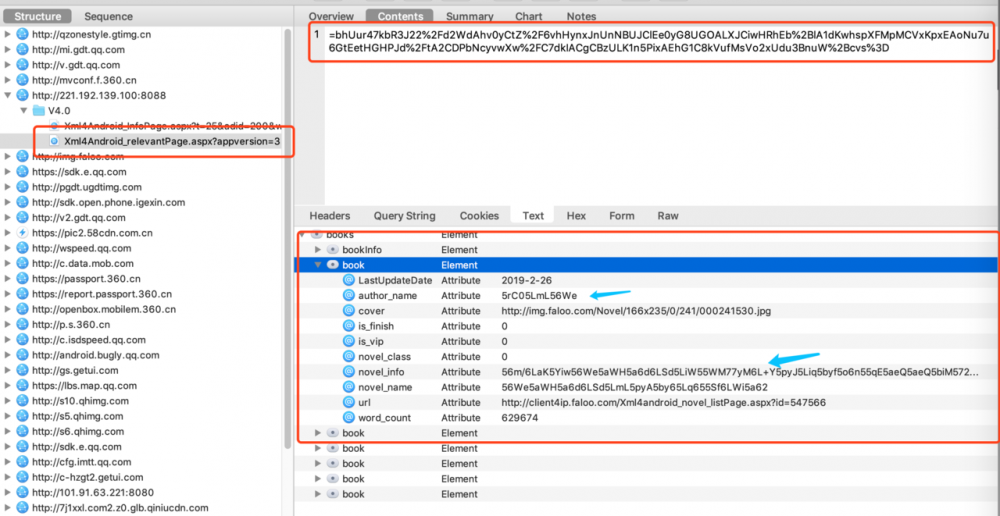1000x516 pixels.
Task: Show the Raw tab
Action: click(668, 216)
